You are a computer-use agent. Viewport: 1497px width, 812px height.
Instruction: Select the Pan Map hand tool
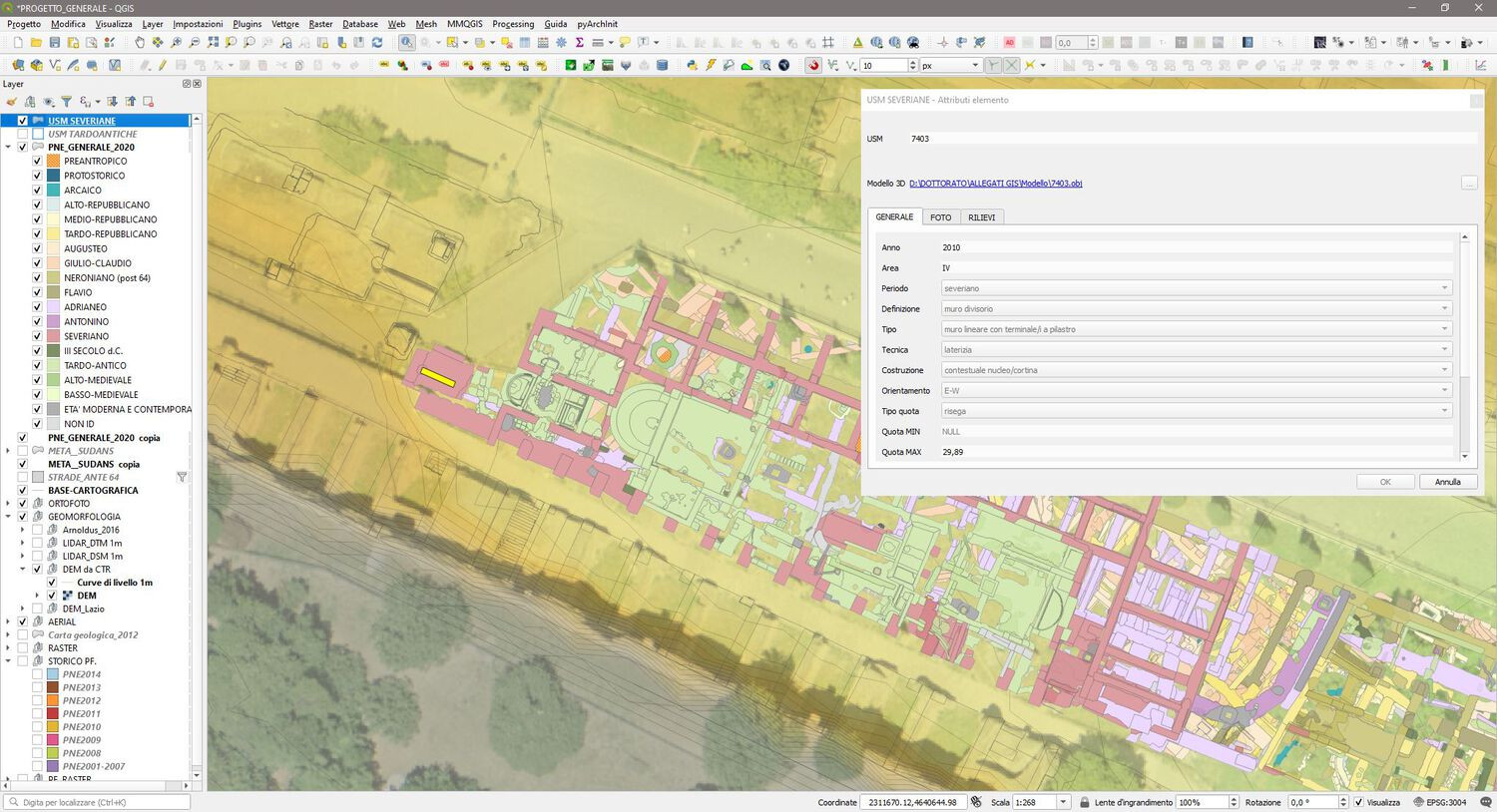(x=140, y=43)
